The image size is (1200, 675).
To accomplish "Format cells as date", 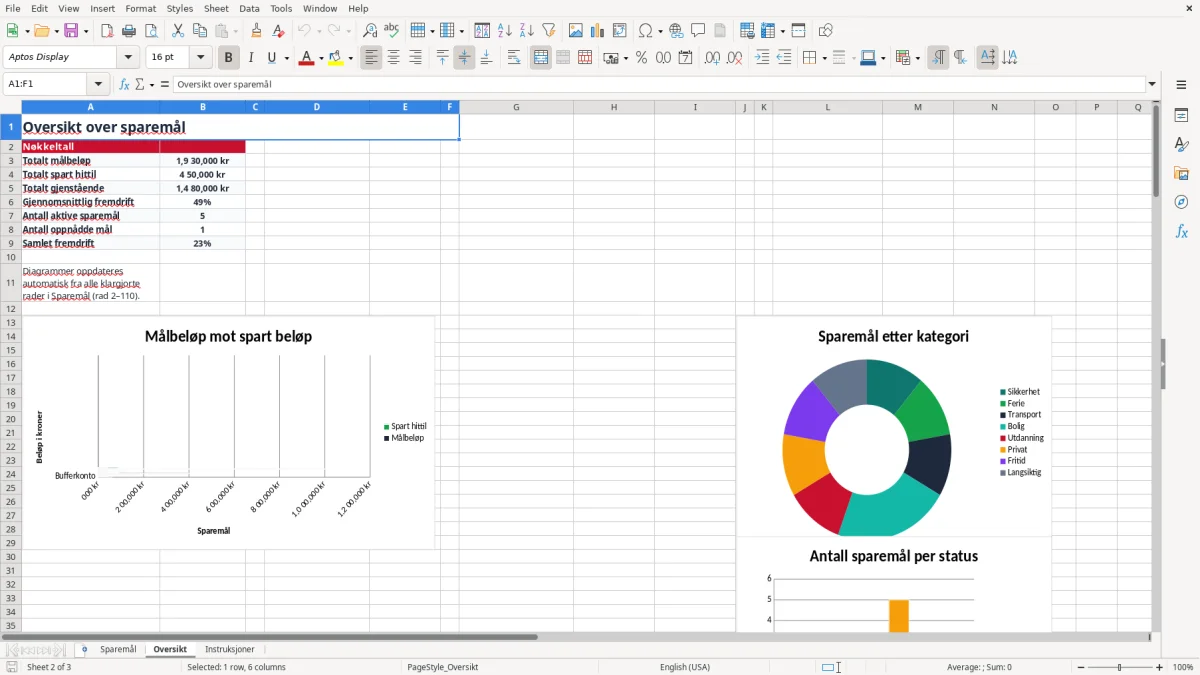I will click(685, 58).
